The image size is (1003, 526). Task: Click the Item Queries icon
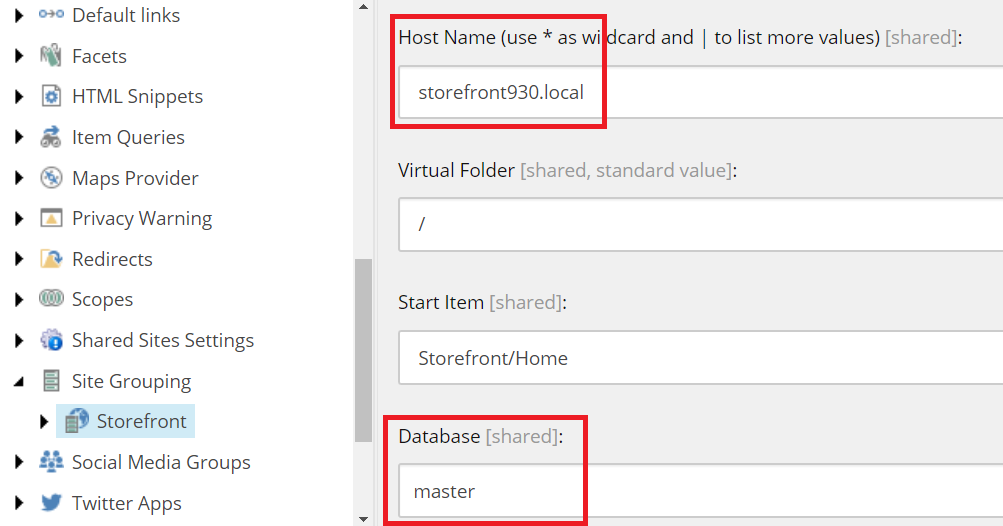click(x=51, y=138)
